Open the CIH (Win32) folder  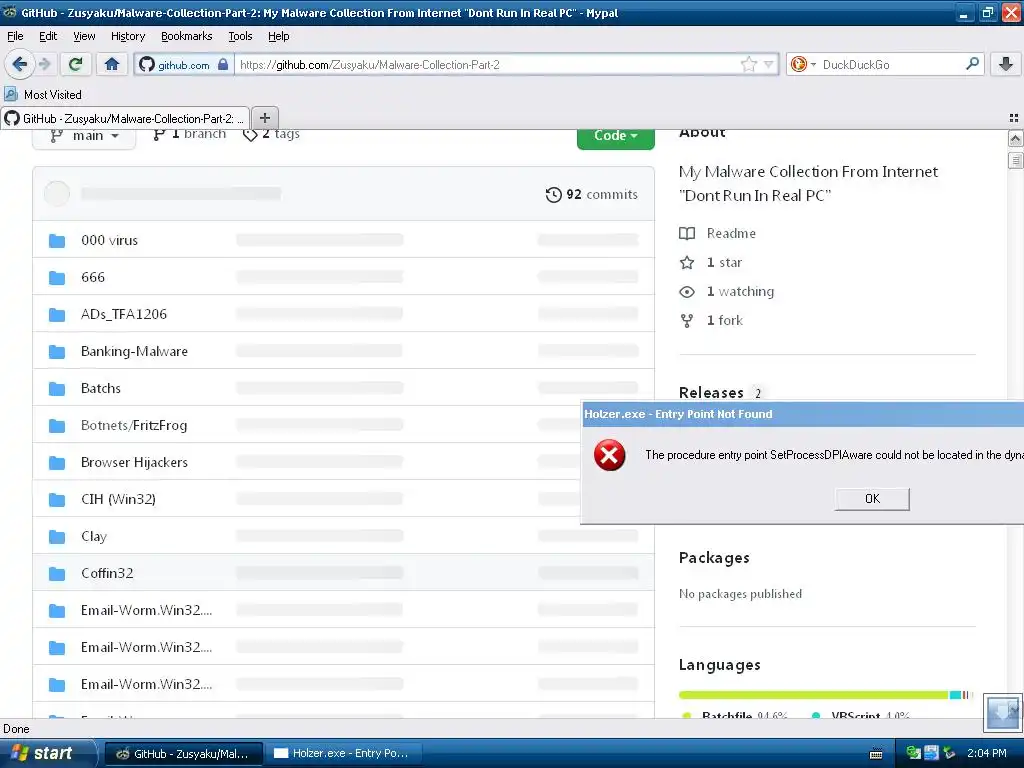point(118,500)
